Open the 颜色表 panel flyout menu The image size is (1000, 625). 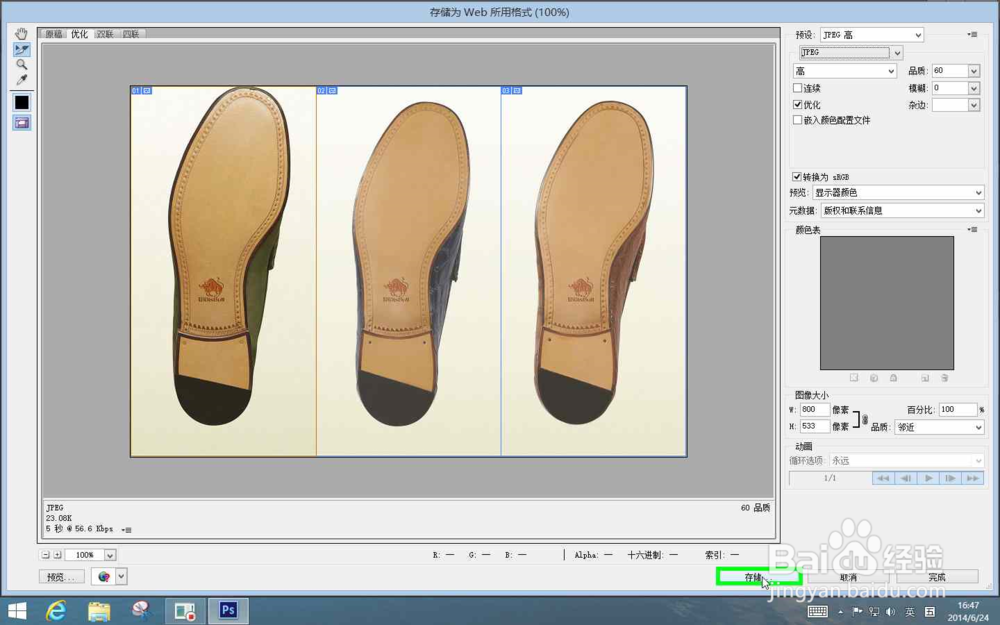(x=972, y=230)
